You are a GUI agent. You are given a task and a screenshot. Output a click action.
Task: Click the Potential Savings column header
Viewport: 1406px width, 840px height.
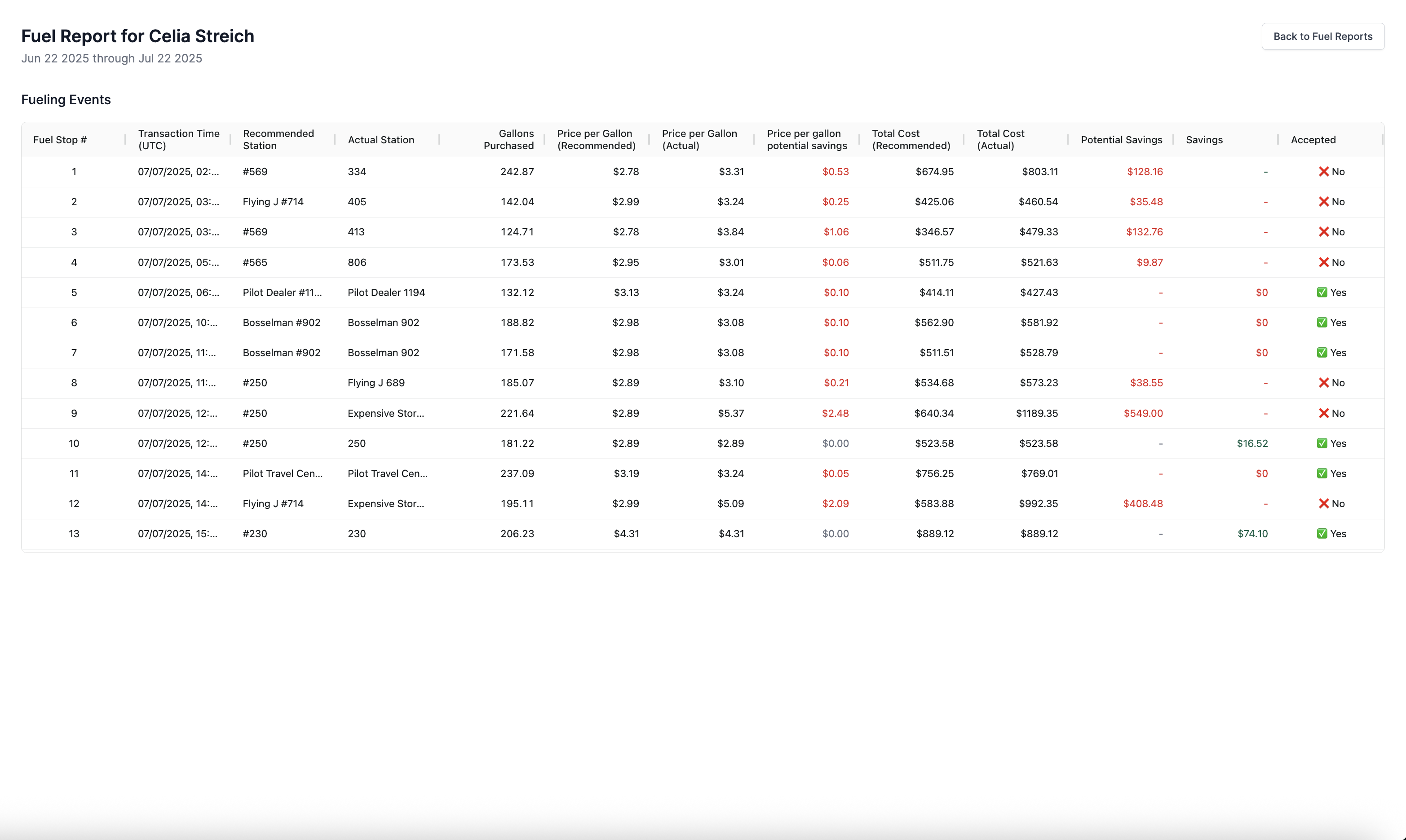click(1121, 140)
